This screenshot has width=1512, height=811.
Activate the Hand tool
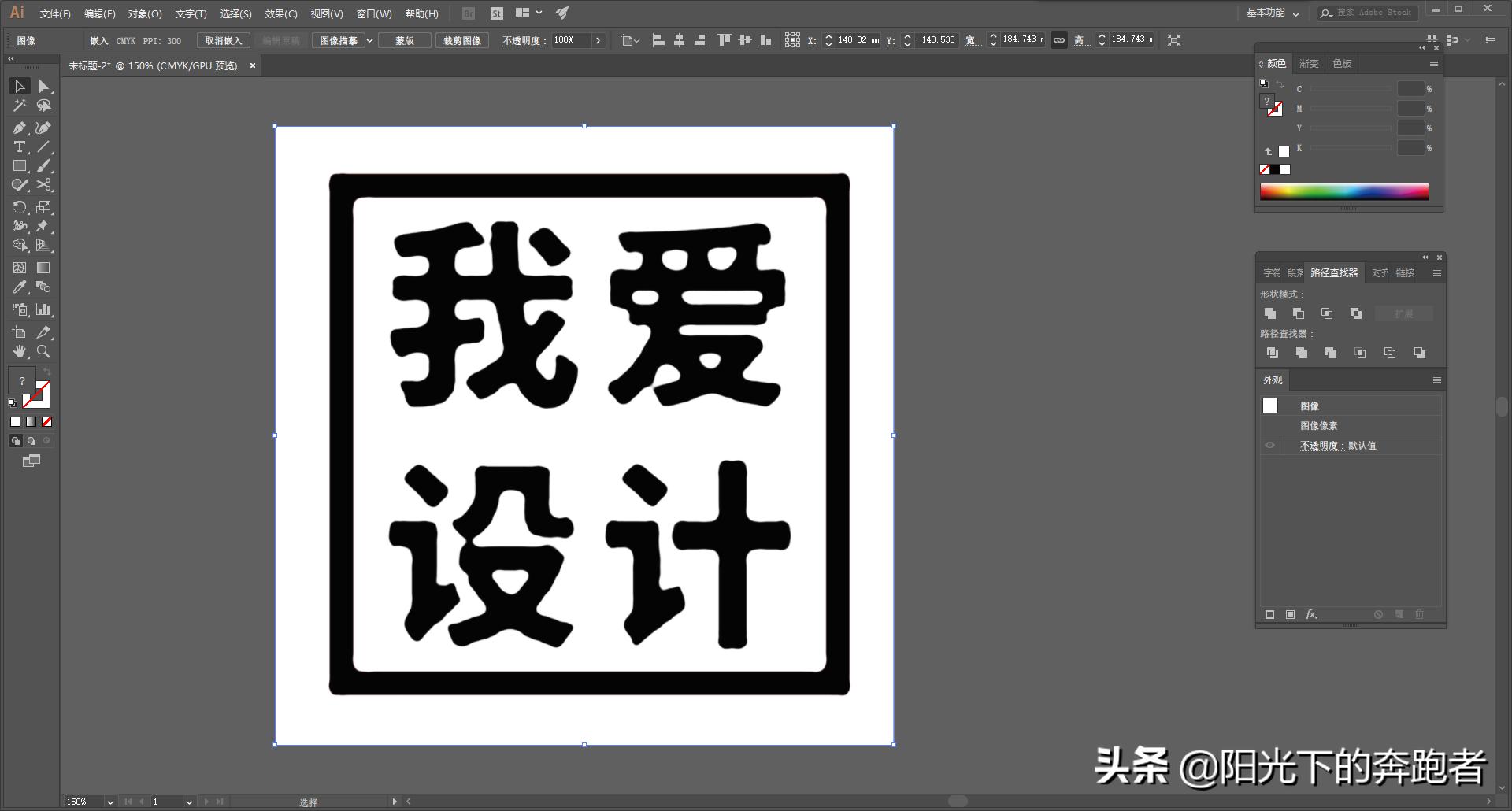[x=19, y=352]
